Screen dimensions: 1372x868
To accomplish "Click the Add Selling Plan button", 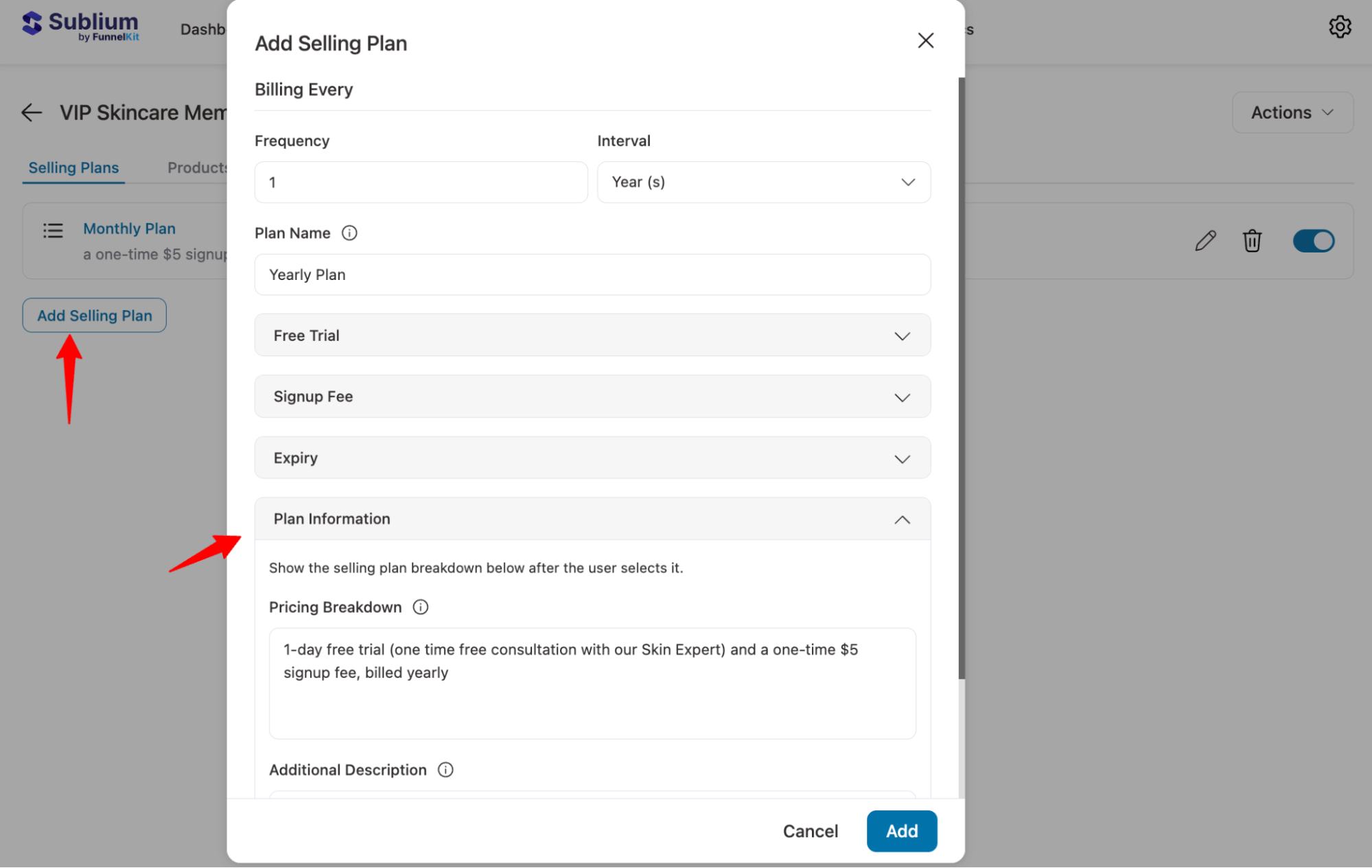I will pos(94,315).
